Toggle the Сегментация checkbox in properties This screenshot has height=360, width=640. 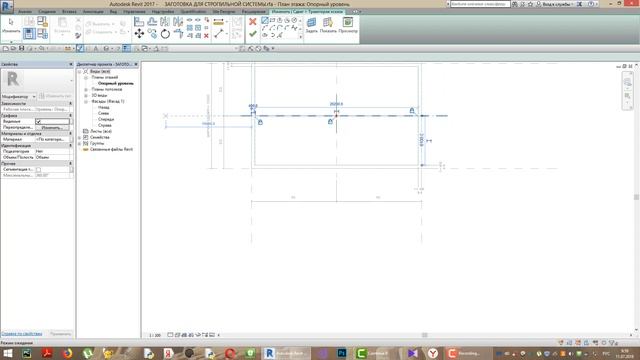(x=38, y=169)
